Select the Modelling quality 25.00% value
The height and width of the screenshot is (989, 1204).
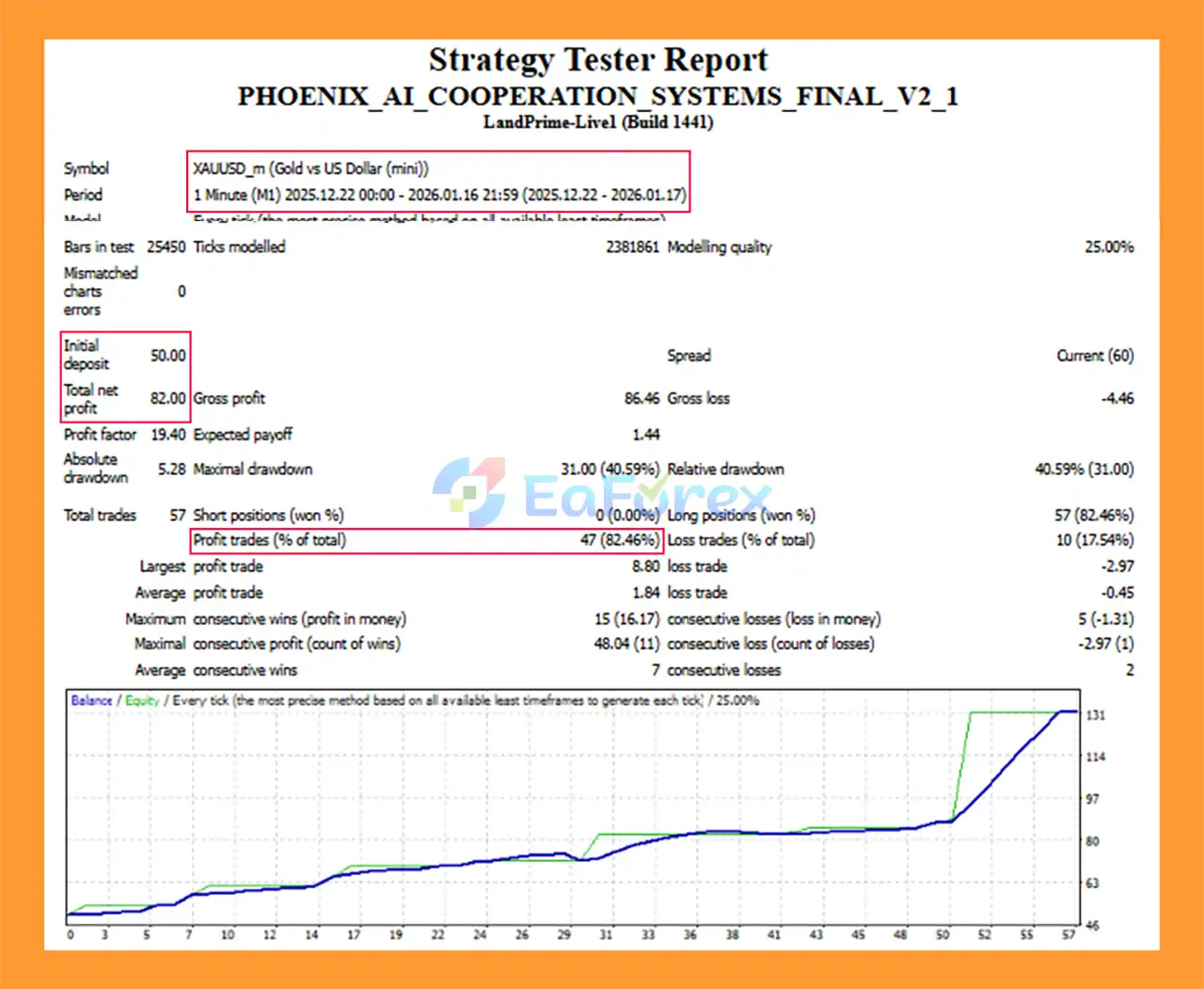pyautogui.click(x=1109, y=247)
